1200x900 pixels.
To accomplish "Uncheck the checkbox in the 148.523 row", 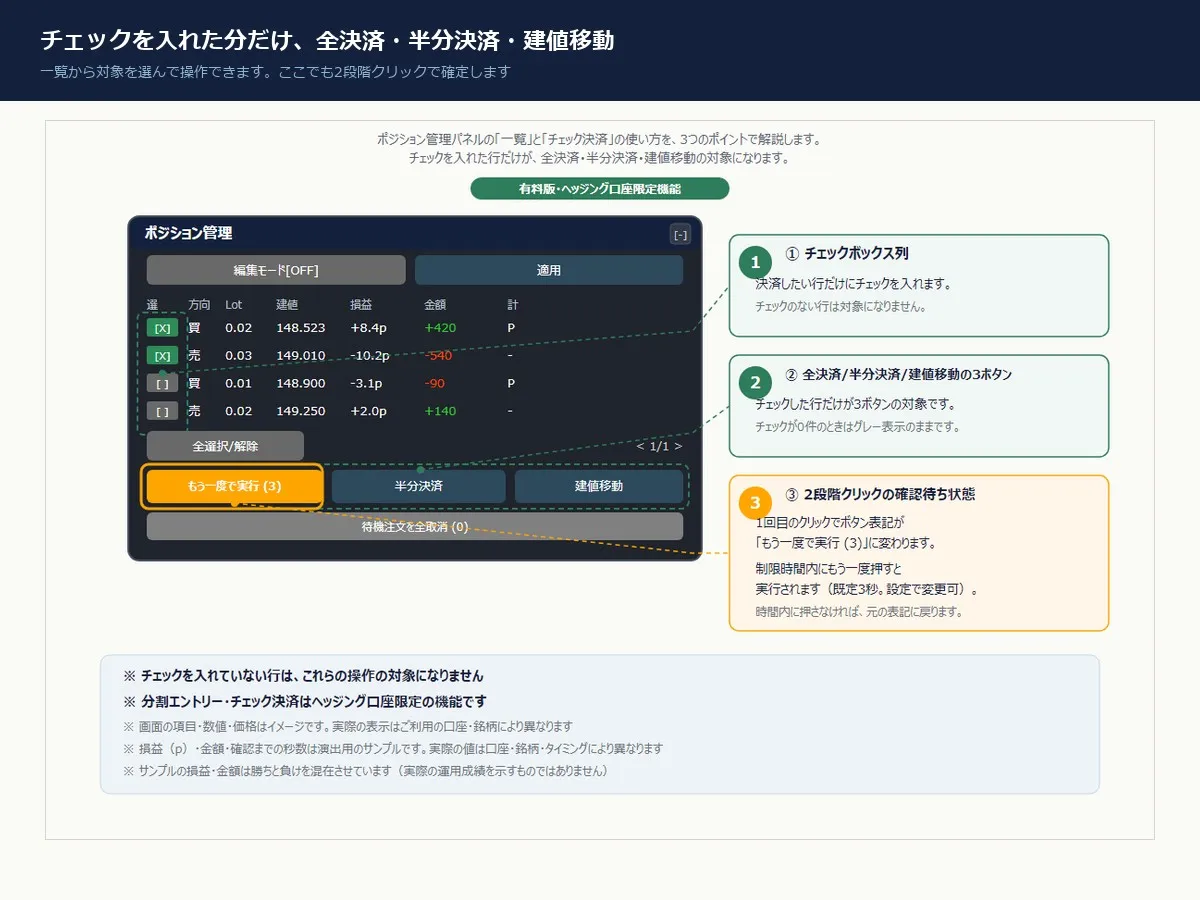I will point(162,327).
